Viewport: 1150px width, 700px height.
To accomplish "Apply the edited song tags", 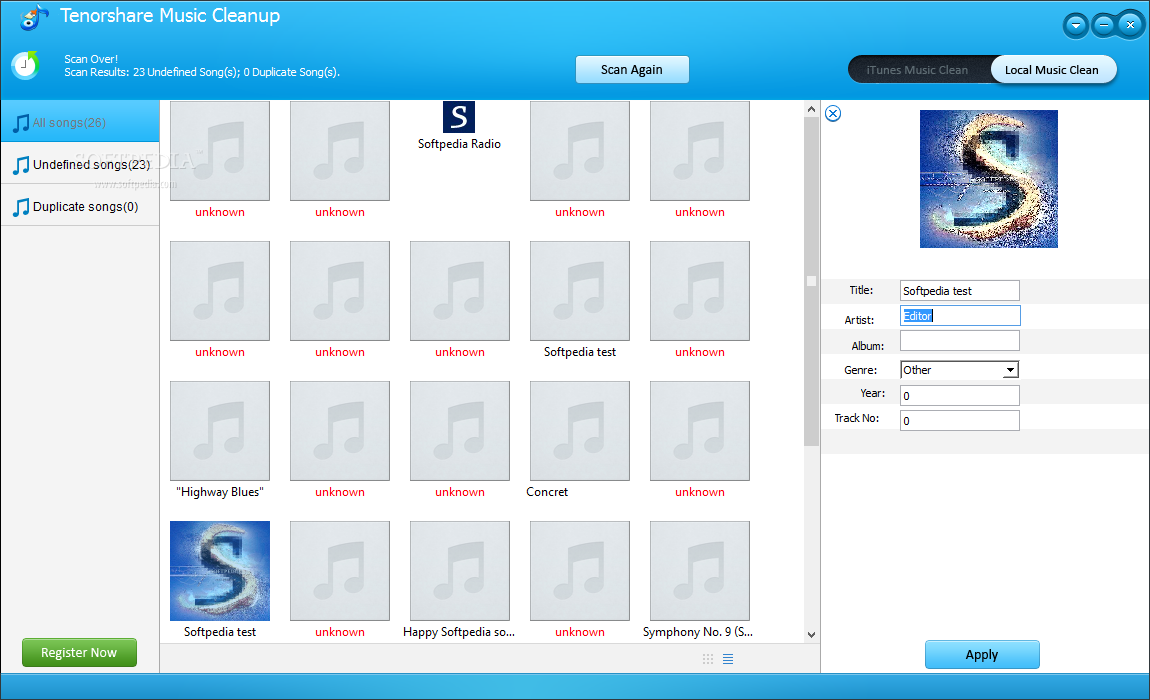I will point(982,655).
